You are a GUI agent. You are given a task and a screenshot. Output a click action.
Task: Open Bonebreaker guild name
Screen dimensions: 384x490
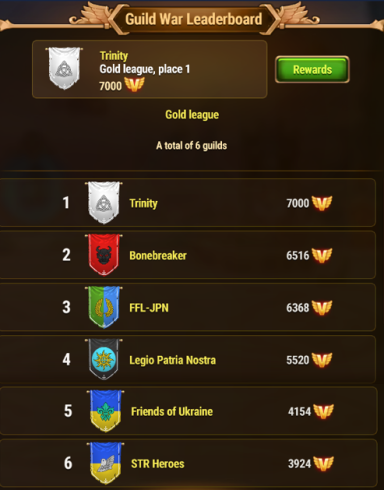click(158, 256)
